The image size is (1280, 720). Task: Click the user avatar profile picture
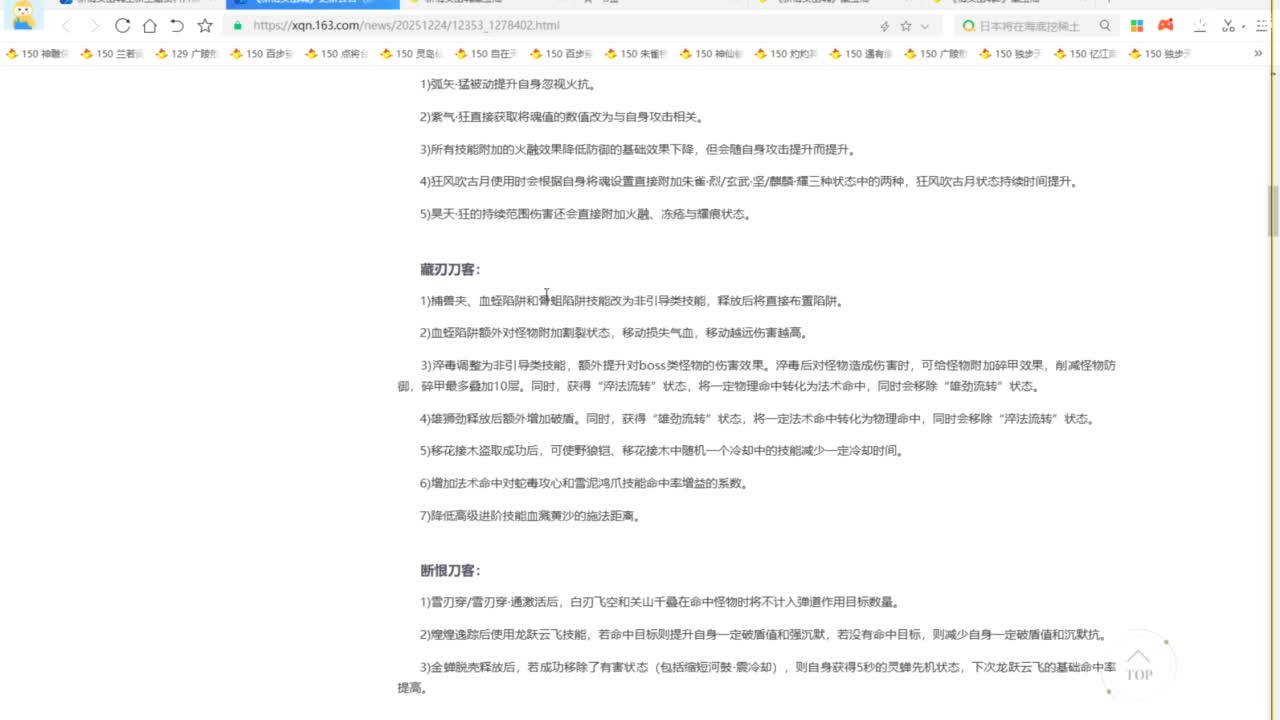tap(22, 14)
